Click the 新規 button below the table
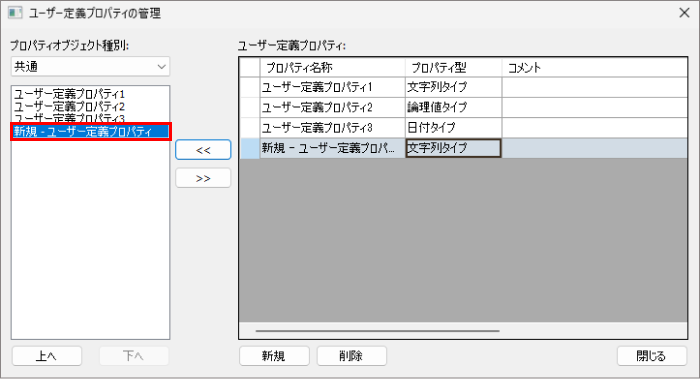The image size is (700, 379). [274, 356]
